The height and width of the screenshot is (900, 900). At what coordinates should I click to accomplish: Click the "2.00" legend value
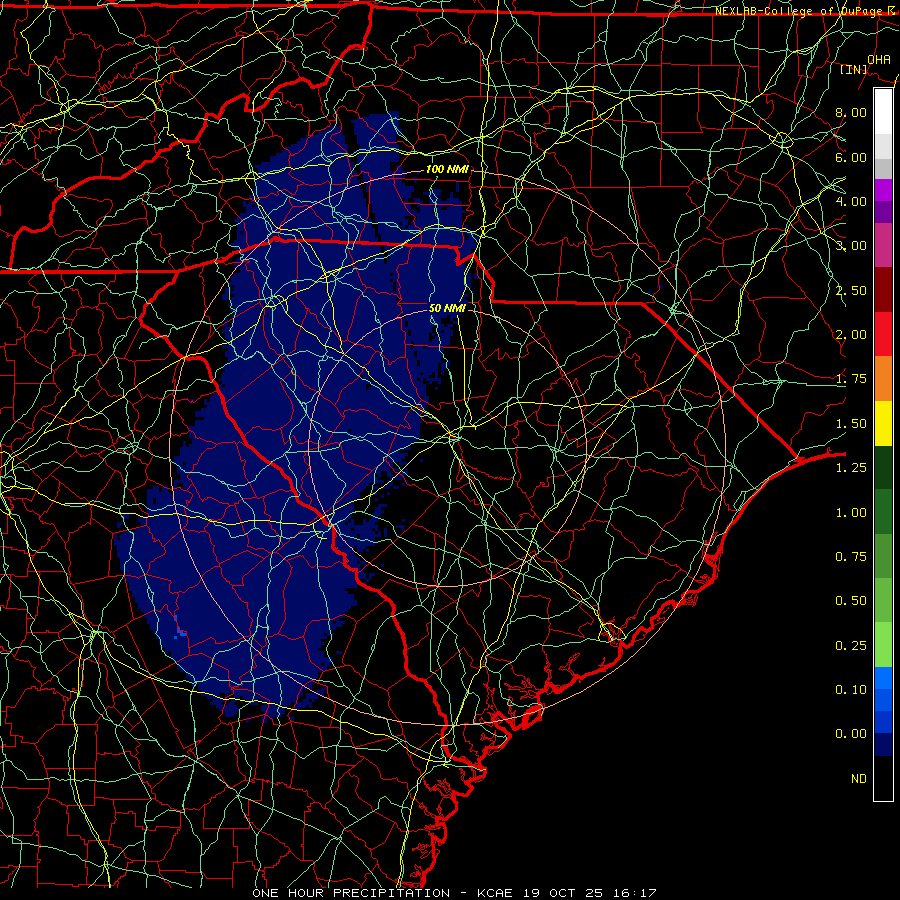point(851,335)
